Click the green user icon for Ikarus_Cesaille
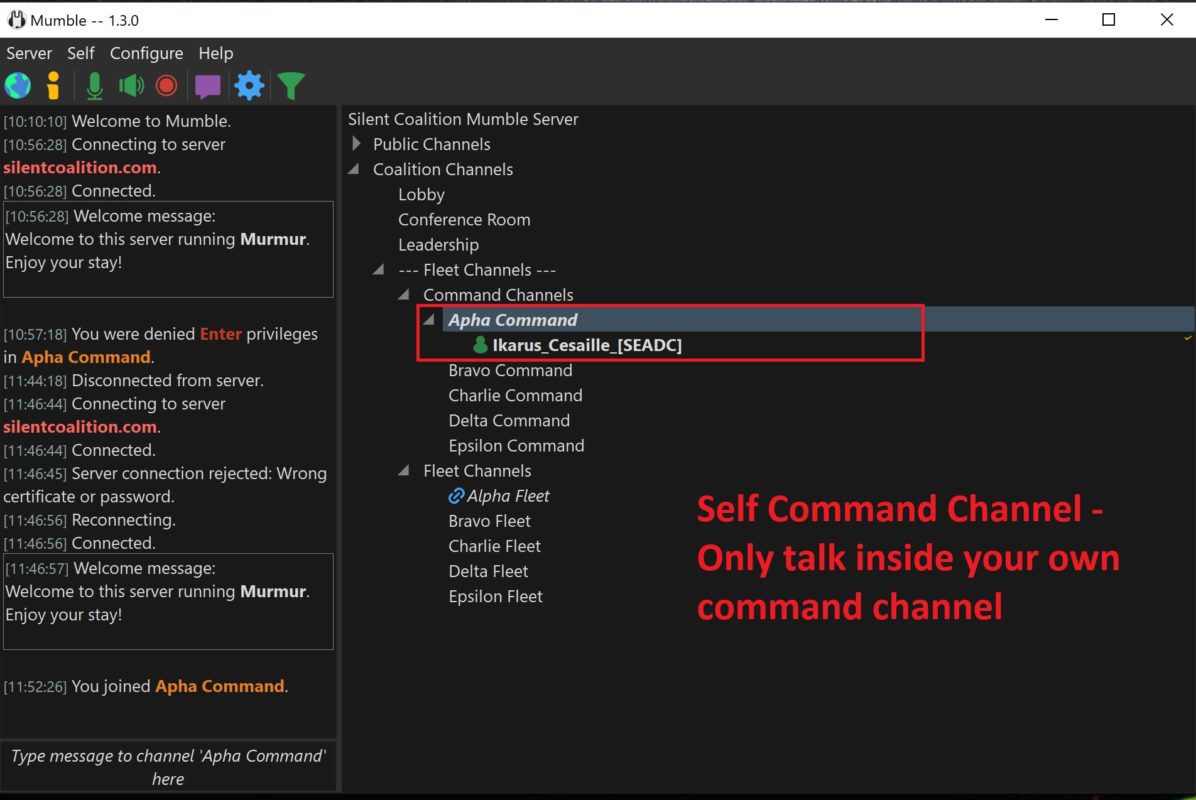 tap(480, 345)
